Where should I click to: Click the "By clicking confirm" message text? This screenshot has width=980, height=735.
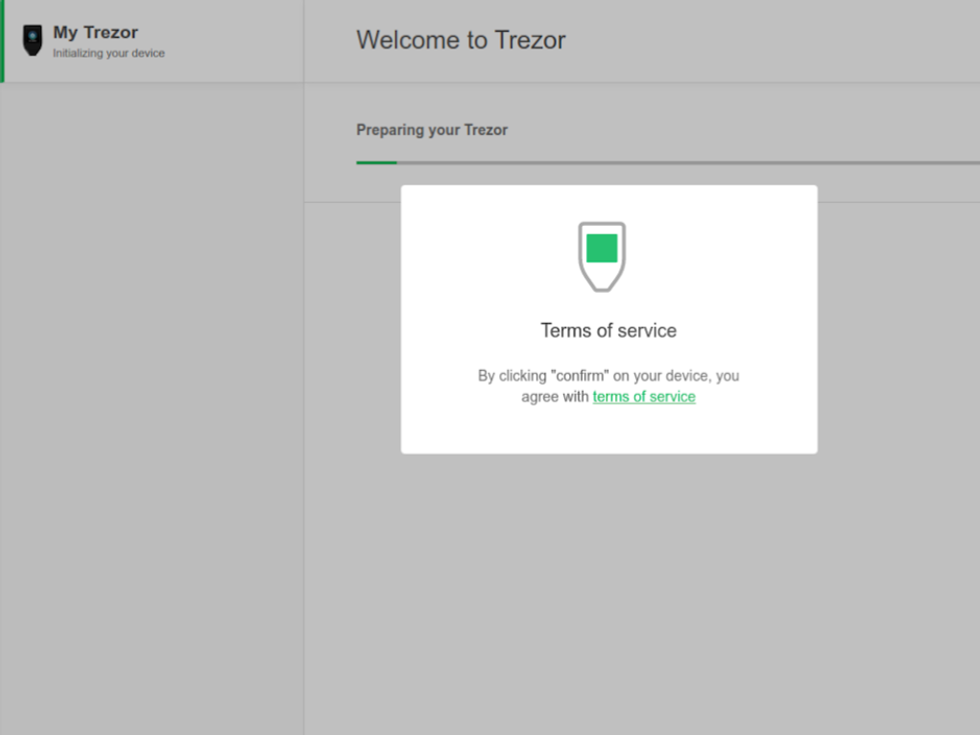click(x=608, y=377)
